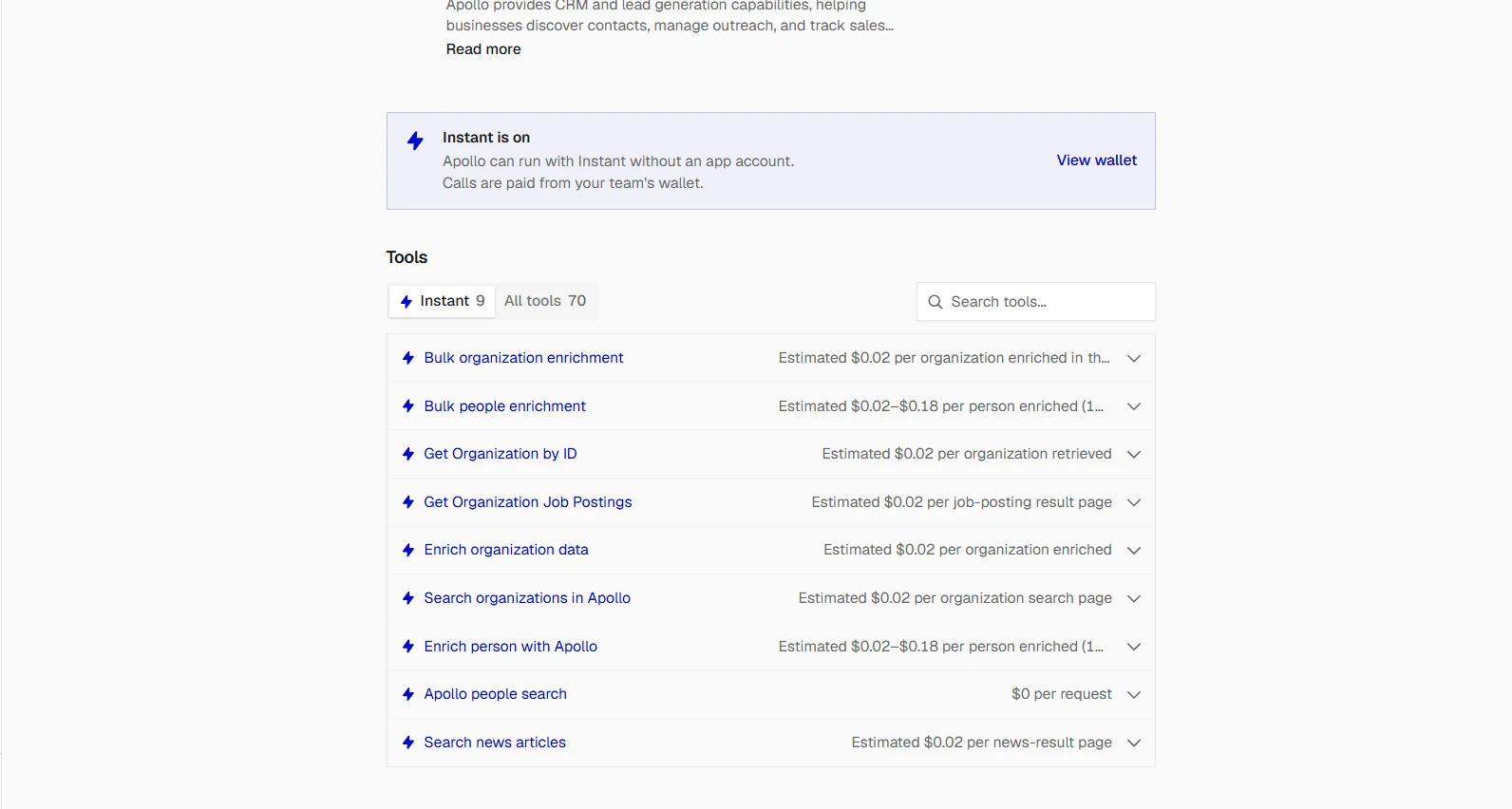Click lightning icon beside Bulk people enrichment
The image size is (1512, 809).
[x=408, y=406]
